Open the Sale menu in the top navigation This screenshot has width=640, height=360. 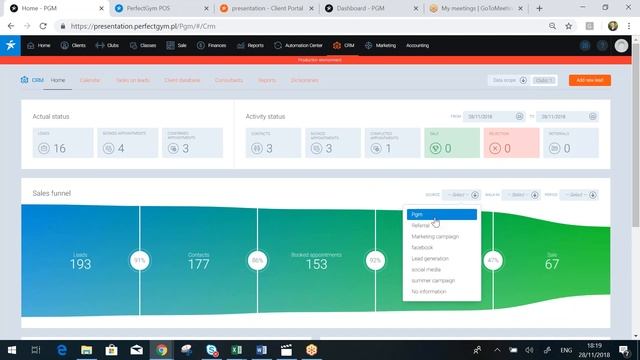pyautogui.click(x=176, y=45)
